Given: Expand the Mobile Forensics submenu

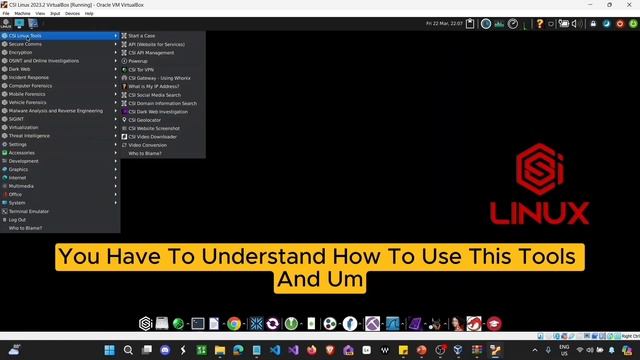Looking at the screenshot, I should (x=60, y=94).
